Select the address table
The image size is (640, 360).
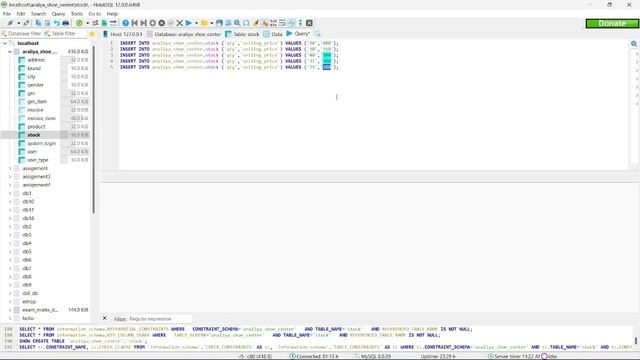36,60
